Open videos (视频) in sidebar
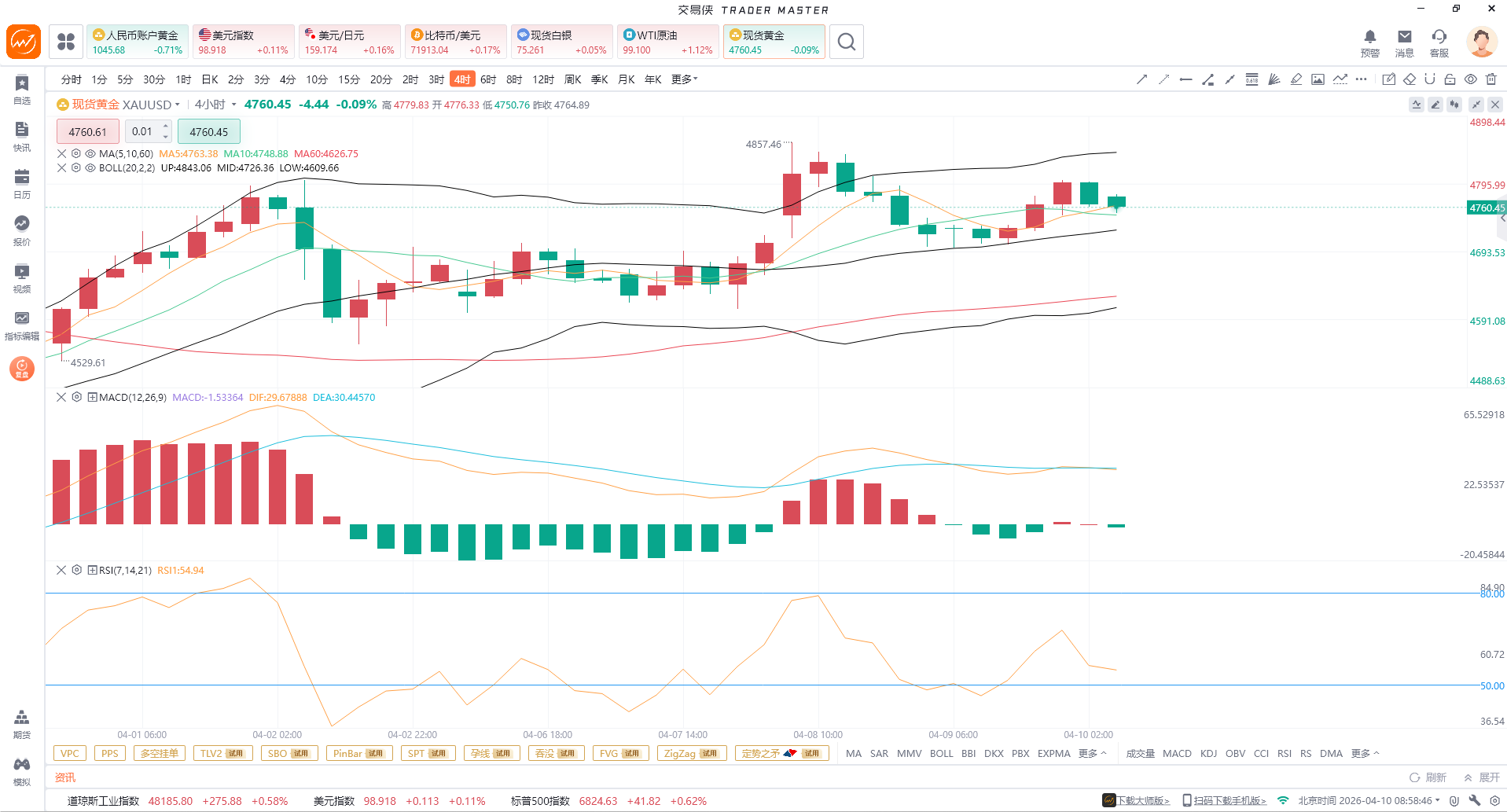This screenshot has width=1507, height=812. pyautogui.click(x=22, y=278)
